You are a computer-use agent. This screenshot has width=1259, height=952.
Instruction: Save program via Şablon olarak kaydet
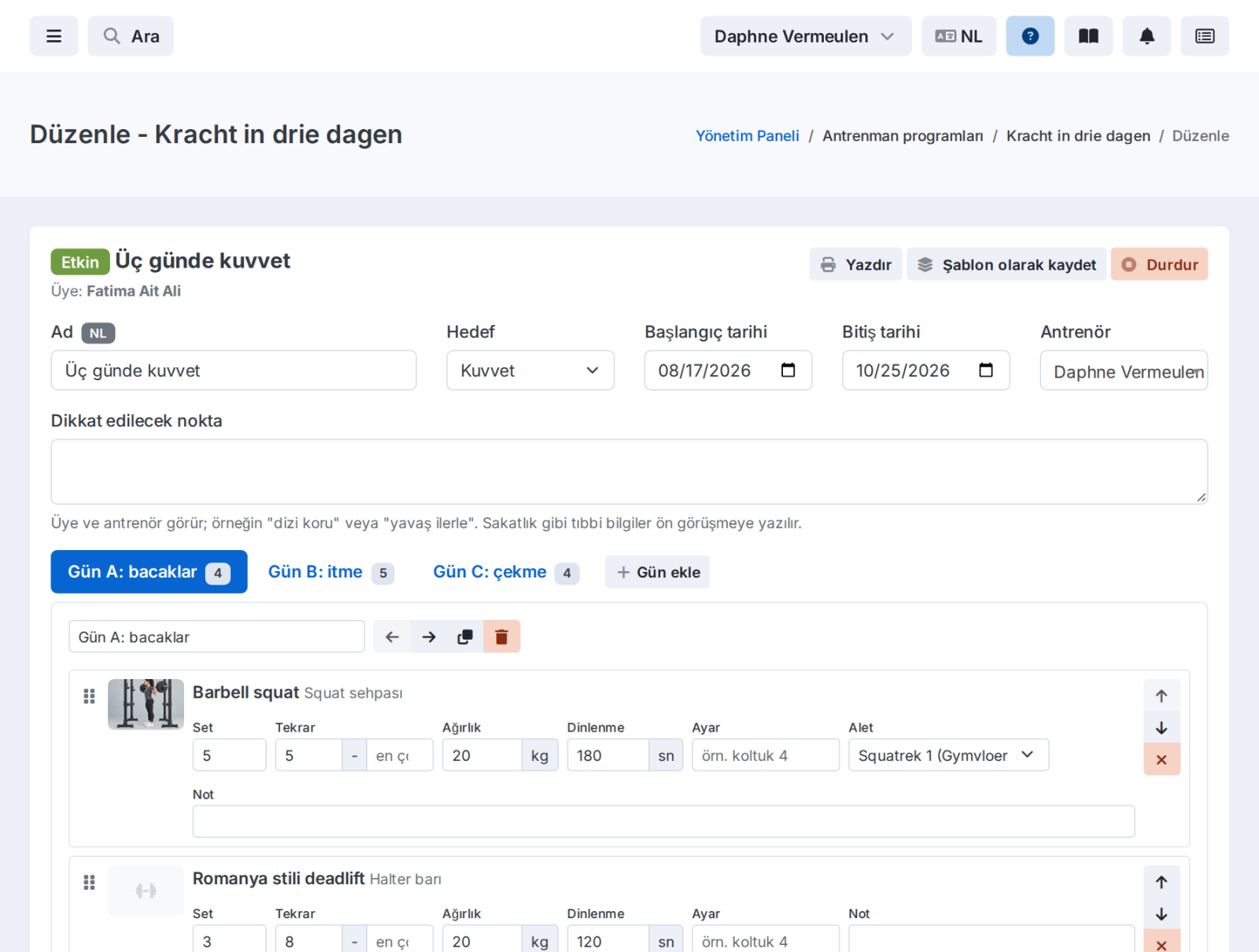click(x=1006, y=264)
